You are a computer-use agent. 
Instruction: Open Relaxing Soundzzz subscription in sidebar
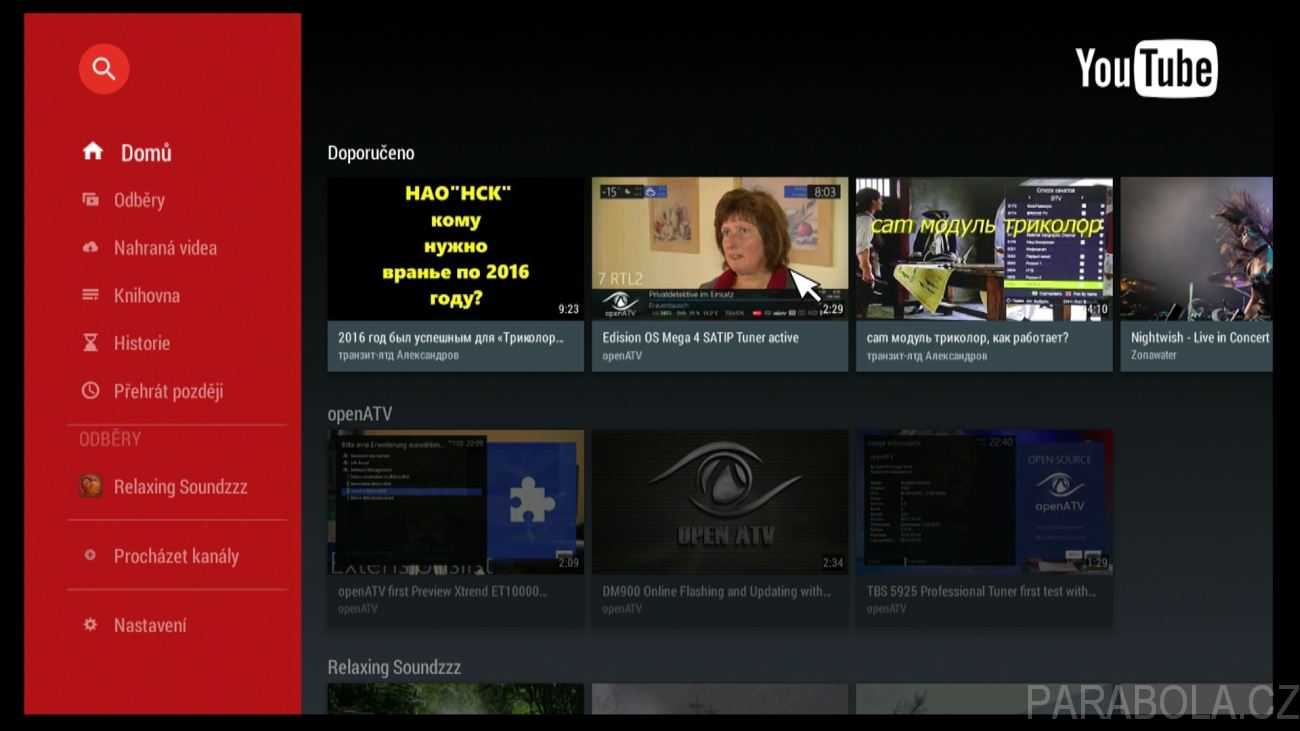(x=180, y=487)
